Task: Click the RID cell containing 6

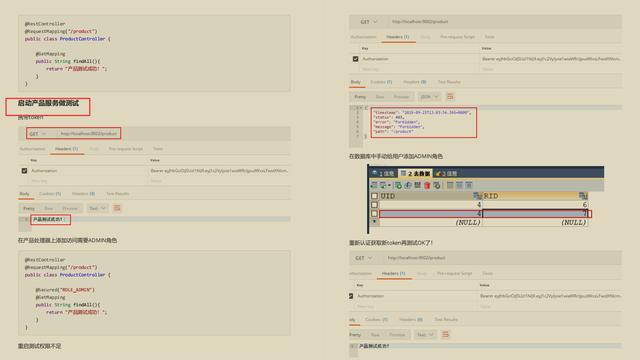Action: pyautogui.click(x=535, y=204)
